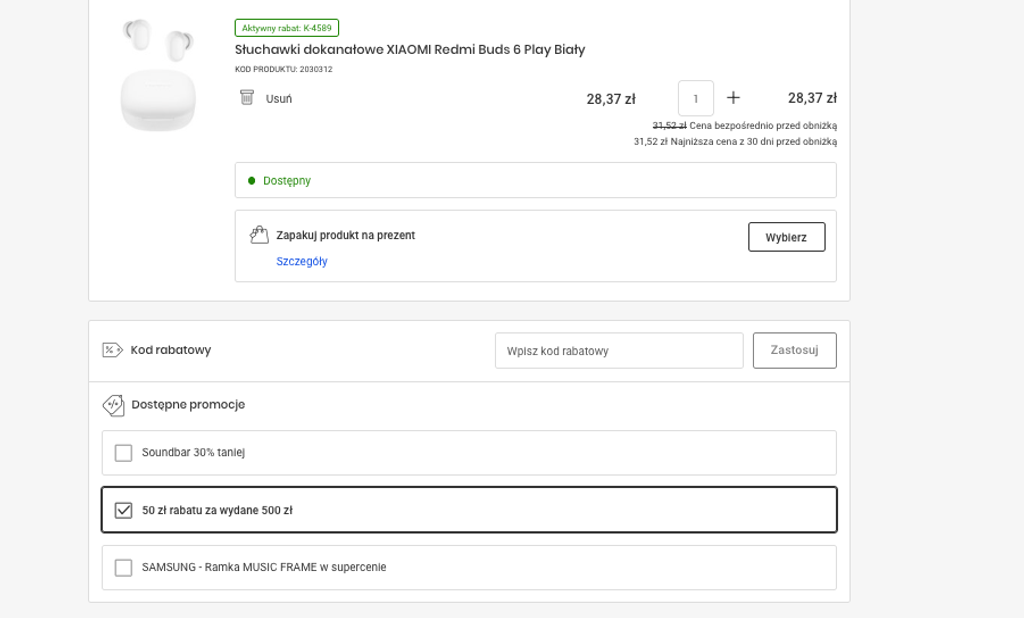This screenshot has width=1024, height=618.
Task: Click the Wpisz kod rabatowy field
Action: tap(618, 350)
